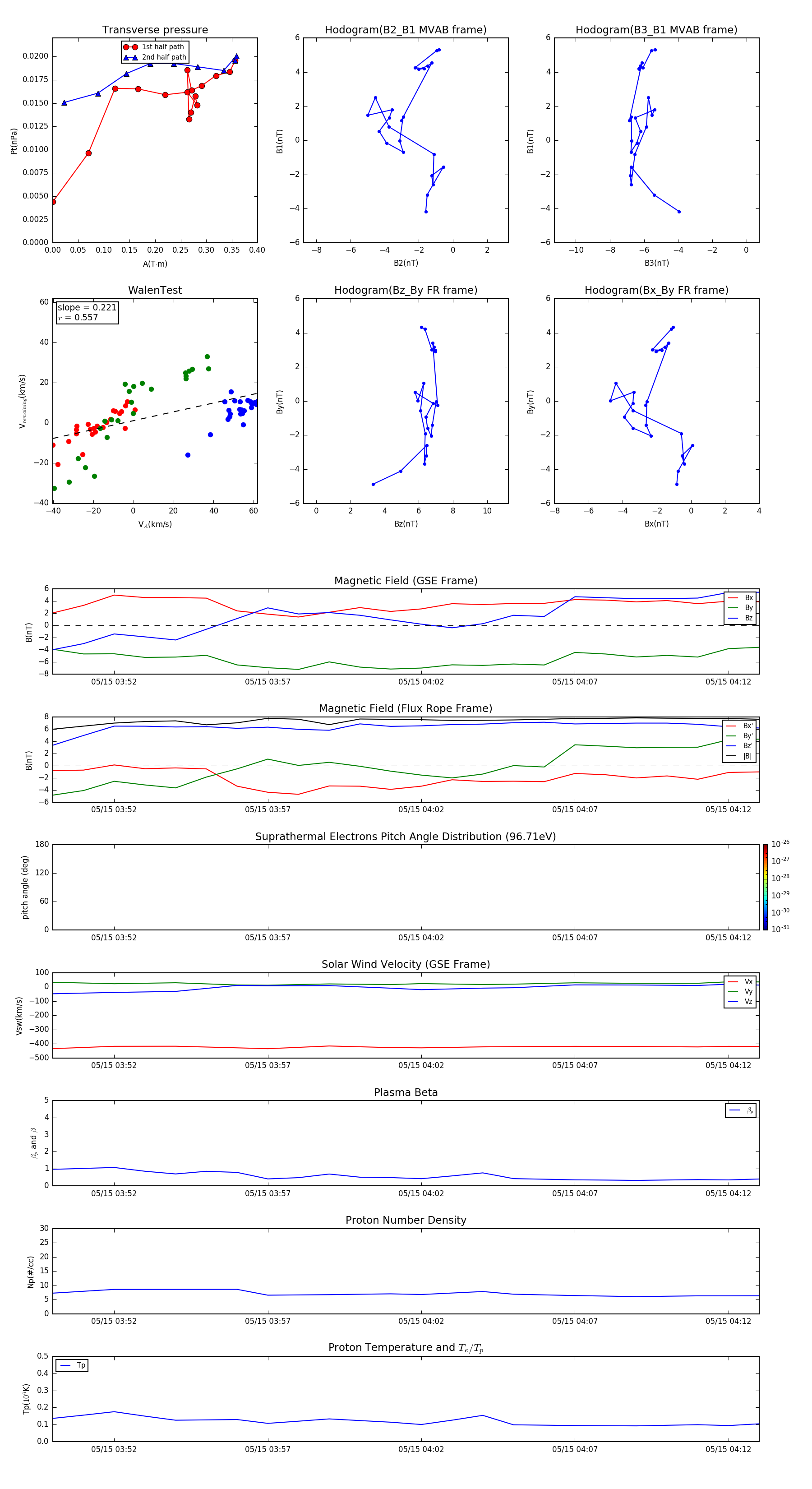Select the "1st half path" legend entry
This screenshot has height=1489, width=812.
point(154,47)
